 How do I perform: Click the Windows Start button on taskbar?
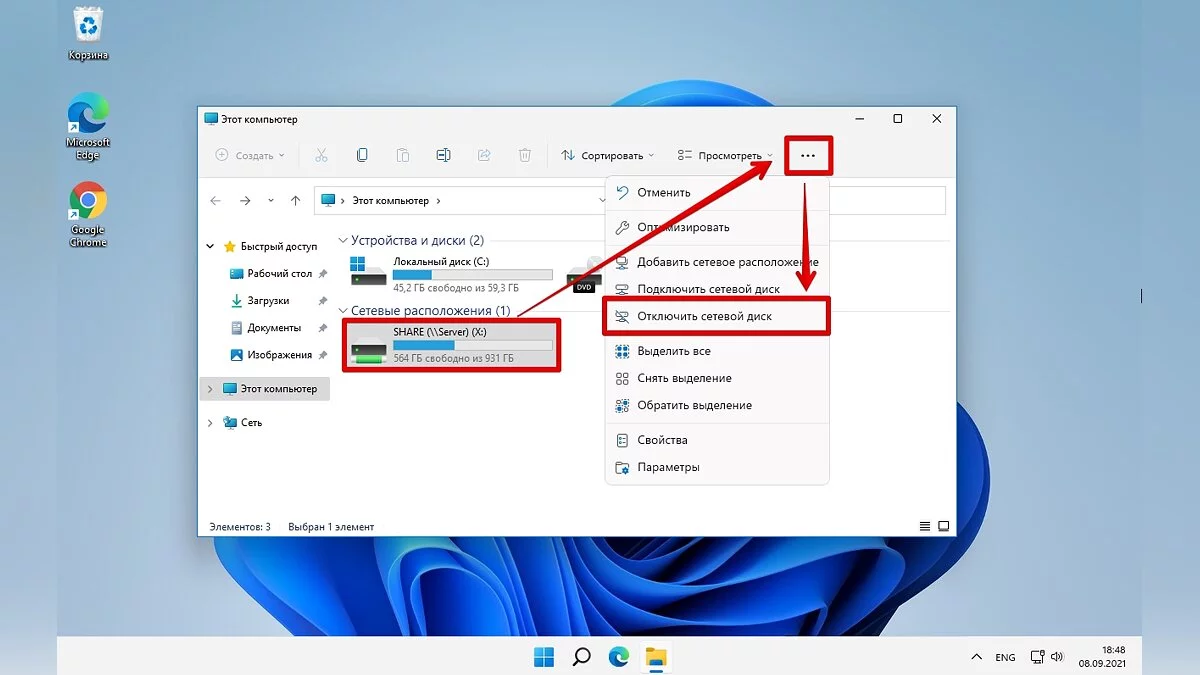tap(543, 657)
